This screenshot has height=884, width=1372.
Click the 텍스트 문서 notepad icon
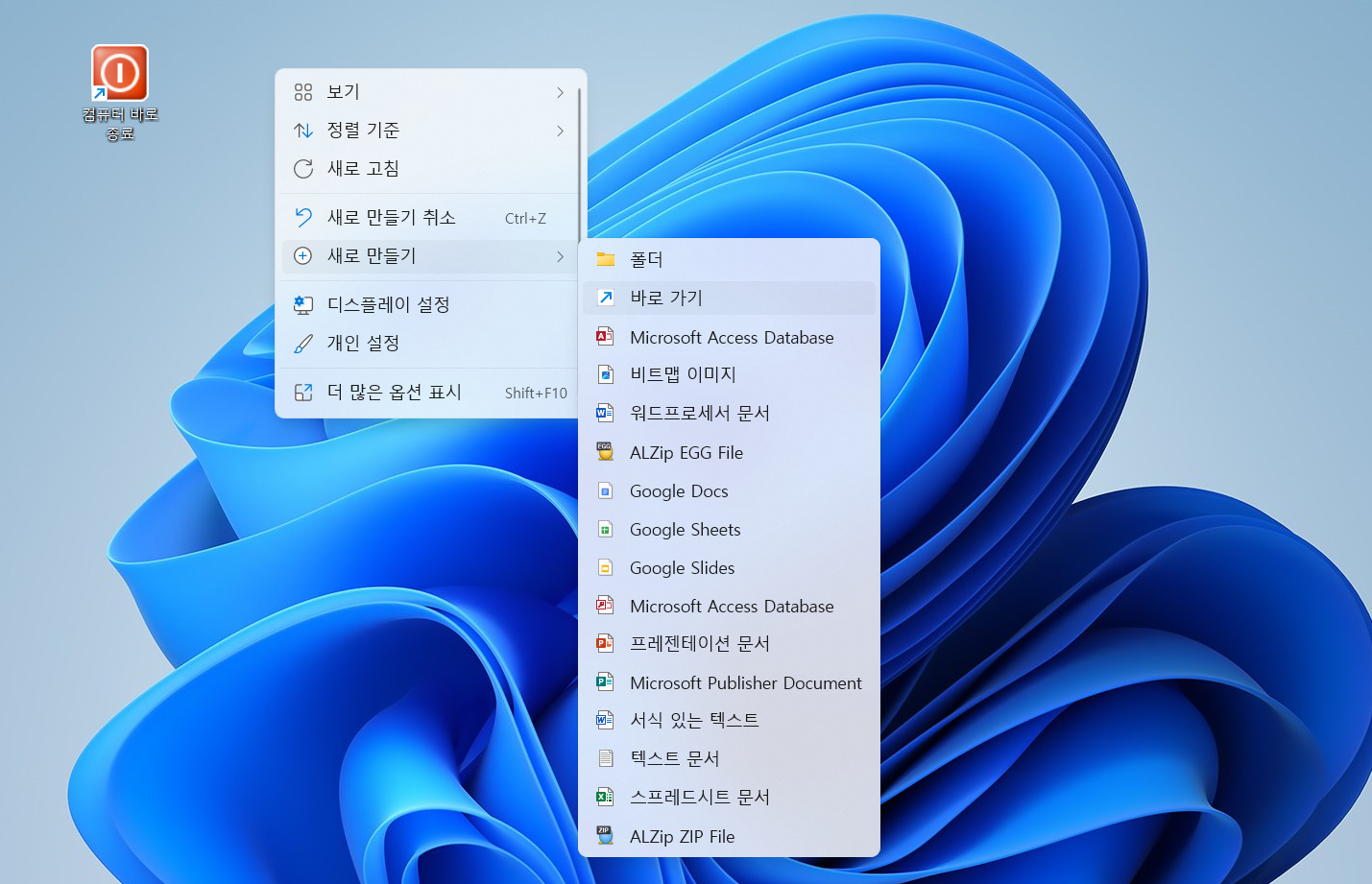click(606, 758)
